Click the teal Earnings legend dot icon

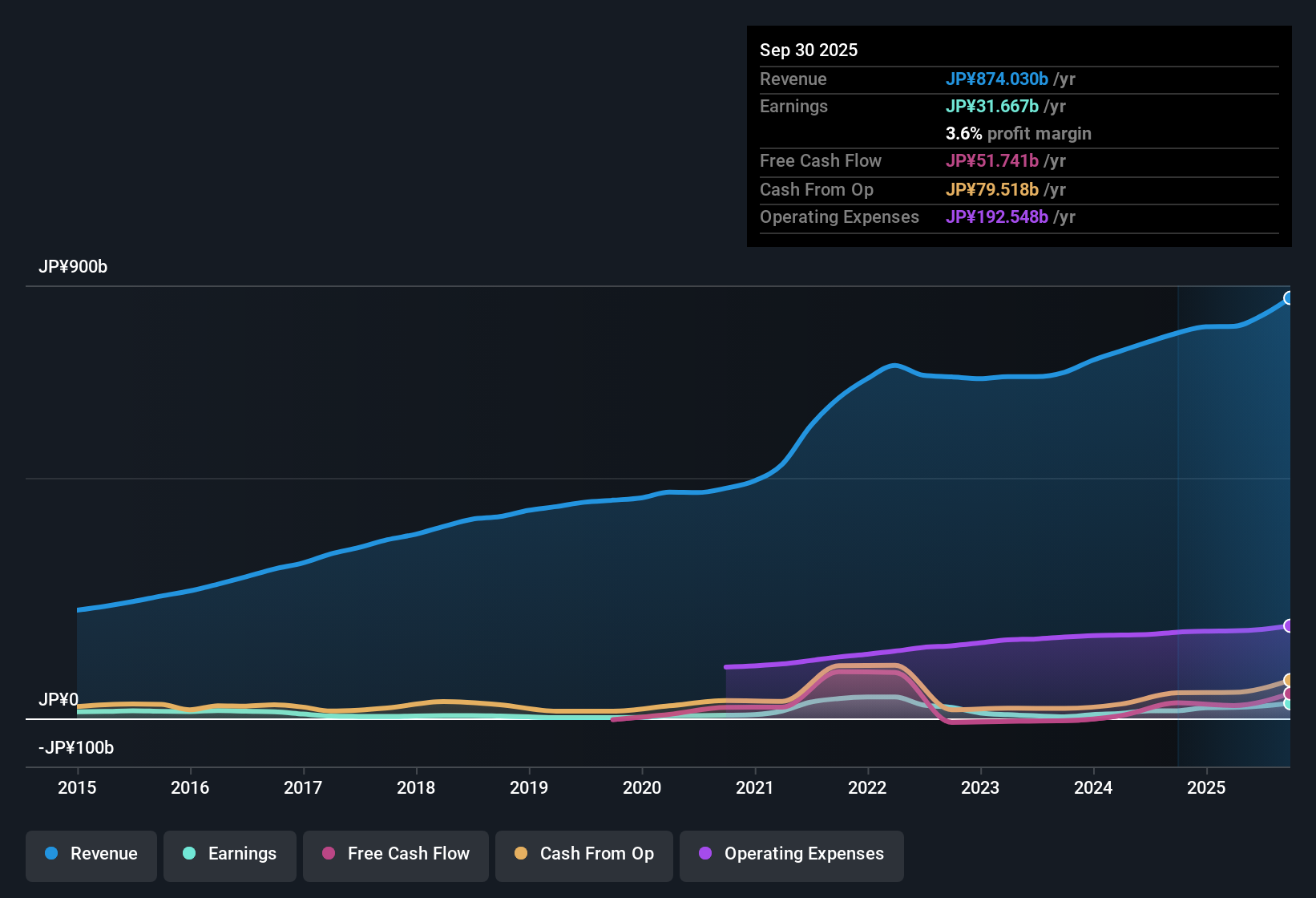[x=189, y=854]
